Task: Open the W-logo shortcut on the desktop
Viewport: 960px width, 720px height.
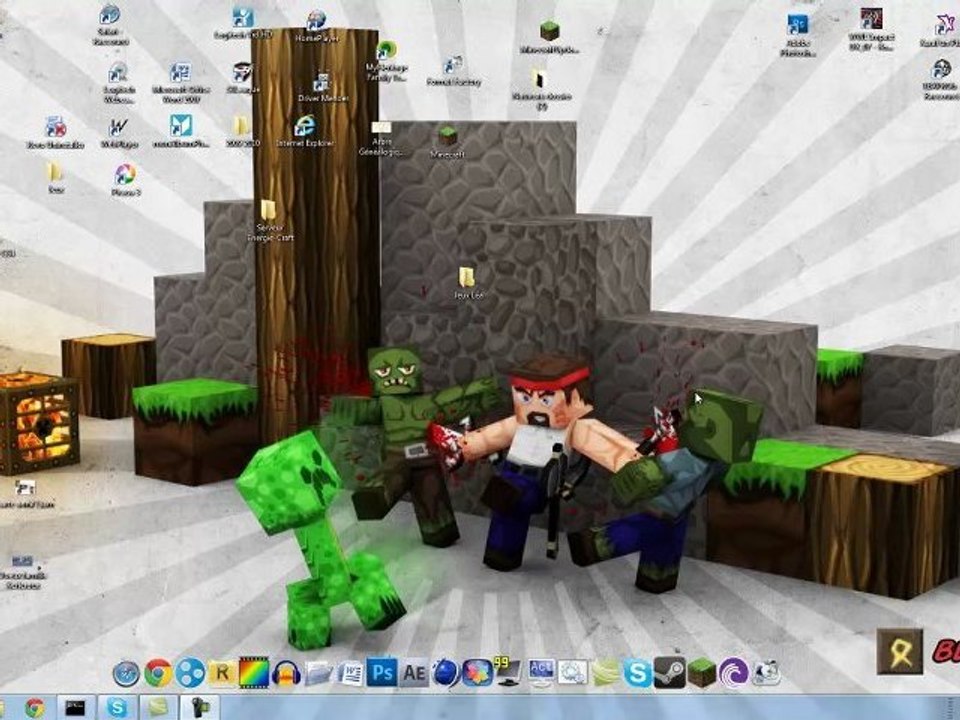Action: click(119, 134)
